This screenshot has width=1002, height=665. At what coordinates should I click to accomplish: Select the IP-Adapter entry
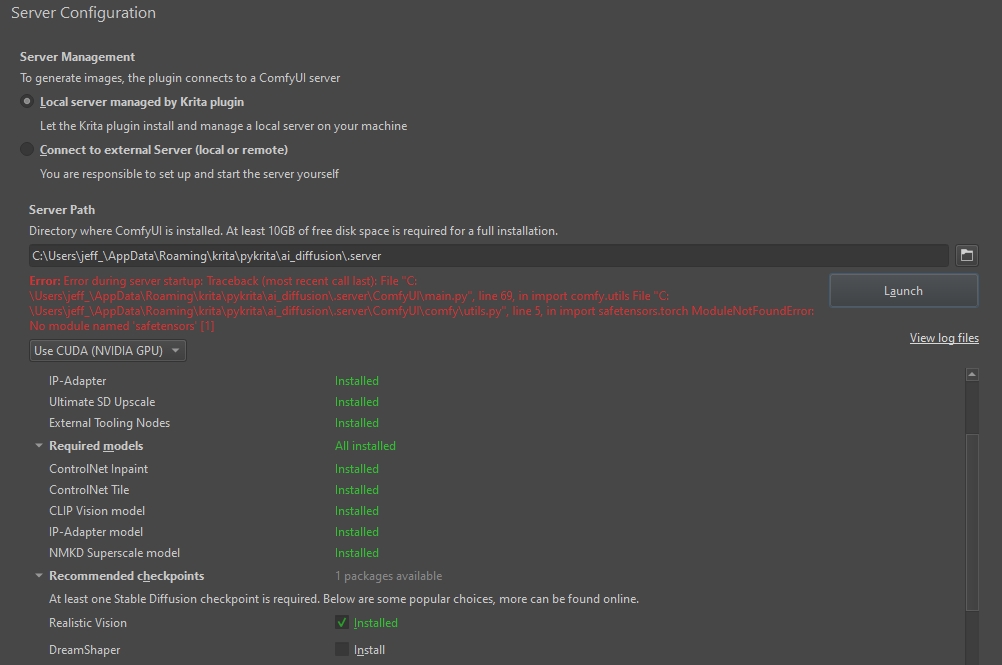pos(79,380)
